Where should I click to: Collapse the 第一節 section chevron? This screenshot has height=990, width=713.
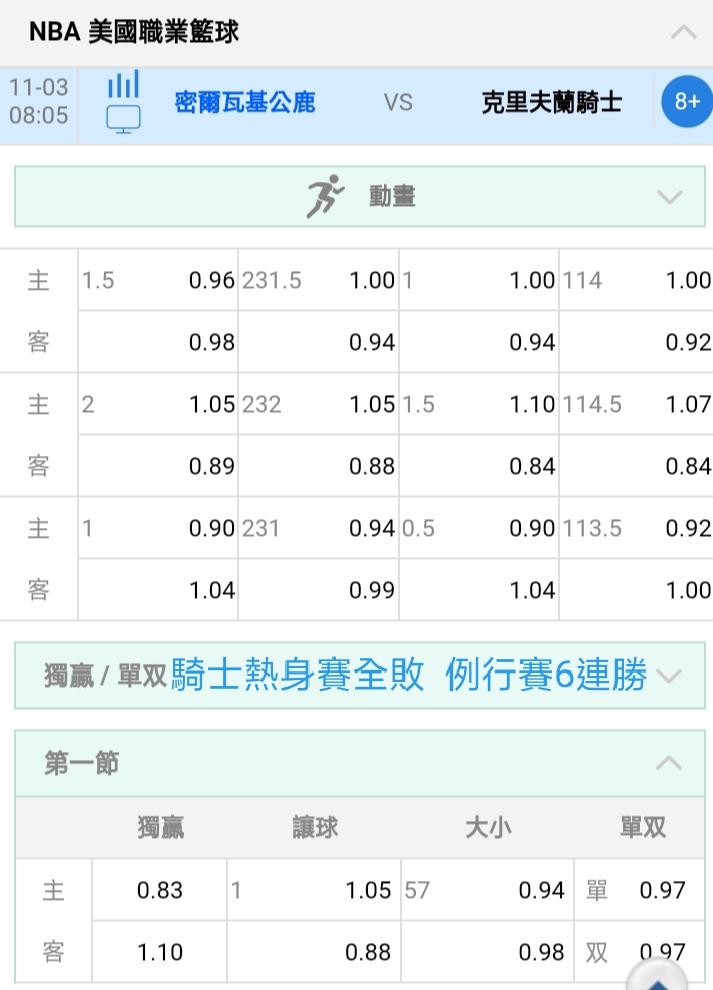pyautogui.click(x=668, y=763)
